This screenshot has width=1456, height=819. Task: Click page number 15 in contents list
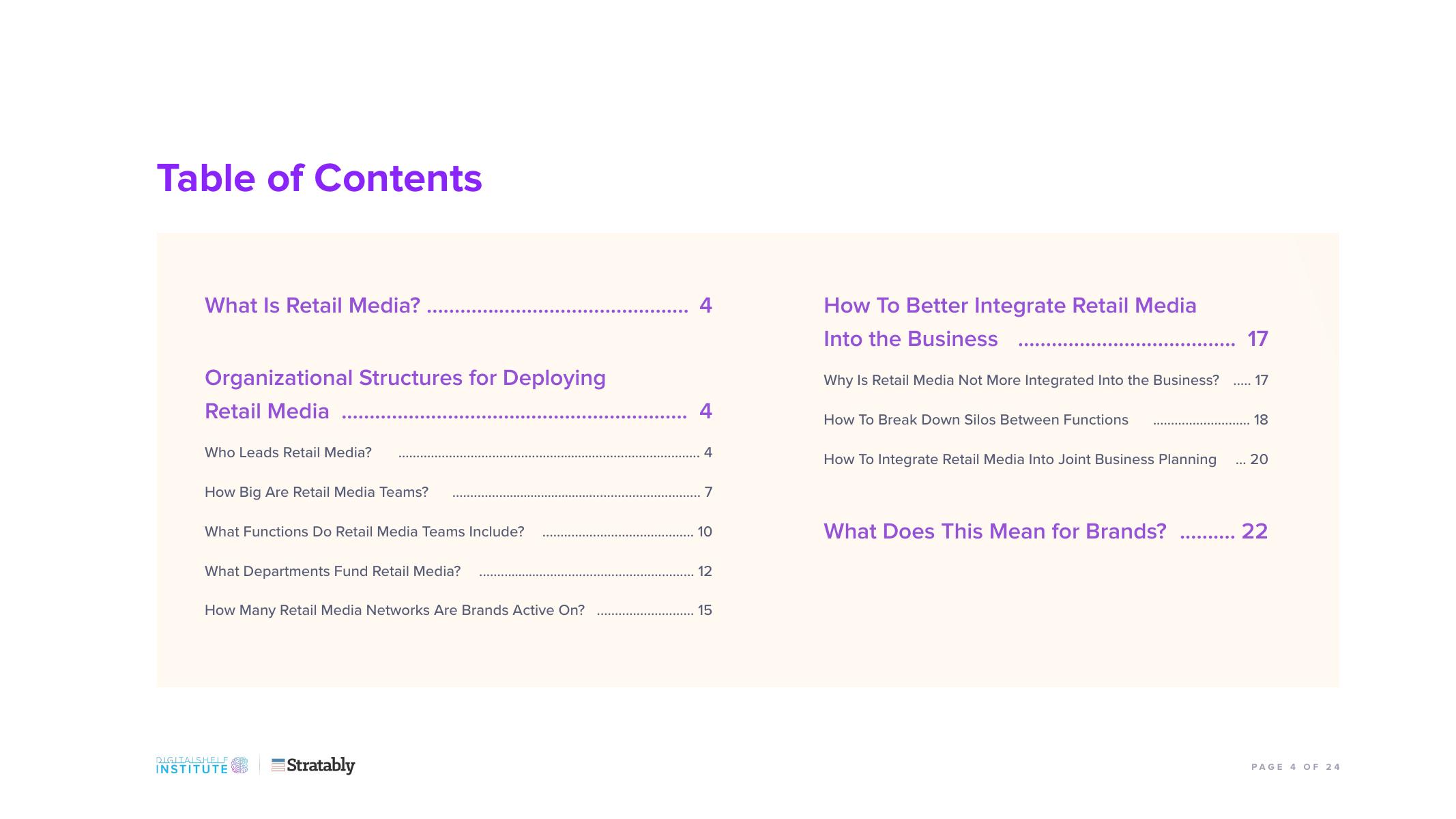[705, 610]
